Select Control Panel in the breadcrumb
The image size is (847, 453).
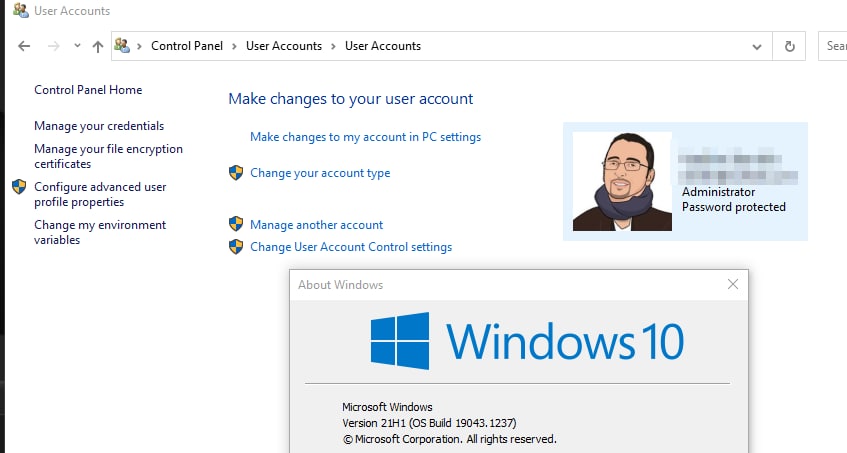pyautogui.click(x=187, y=46)
